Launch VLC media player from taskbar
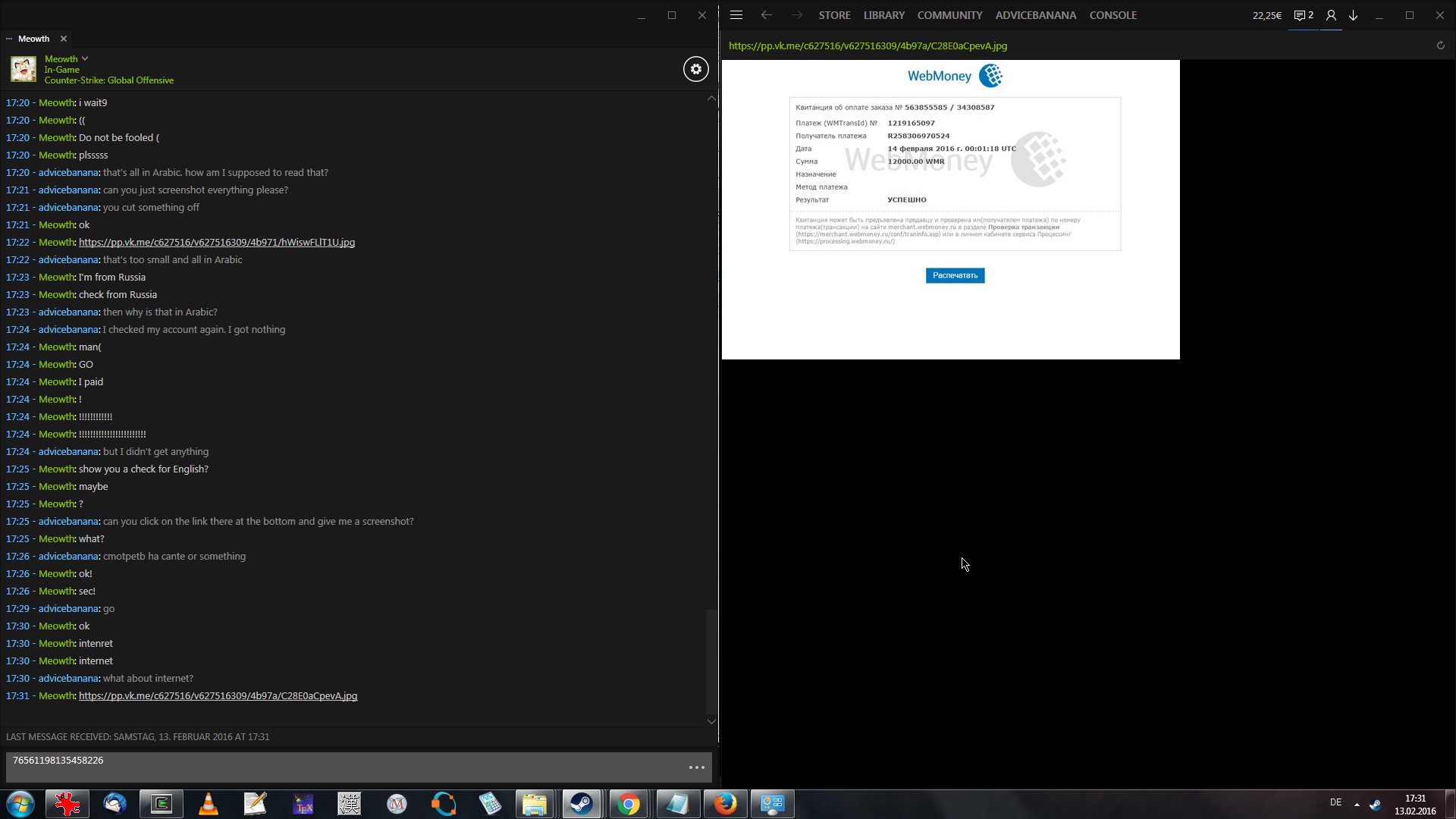 (208, 804)
